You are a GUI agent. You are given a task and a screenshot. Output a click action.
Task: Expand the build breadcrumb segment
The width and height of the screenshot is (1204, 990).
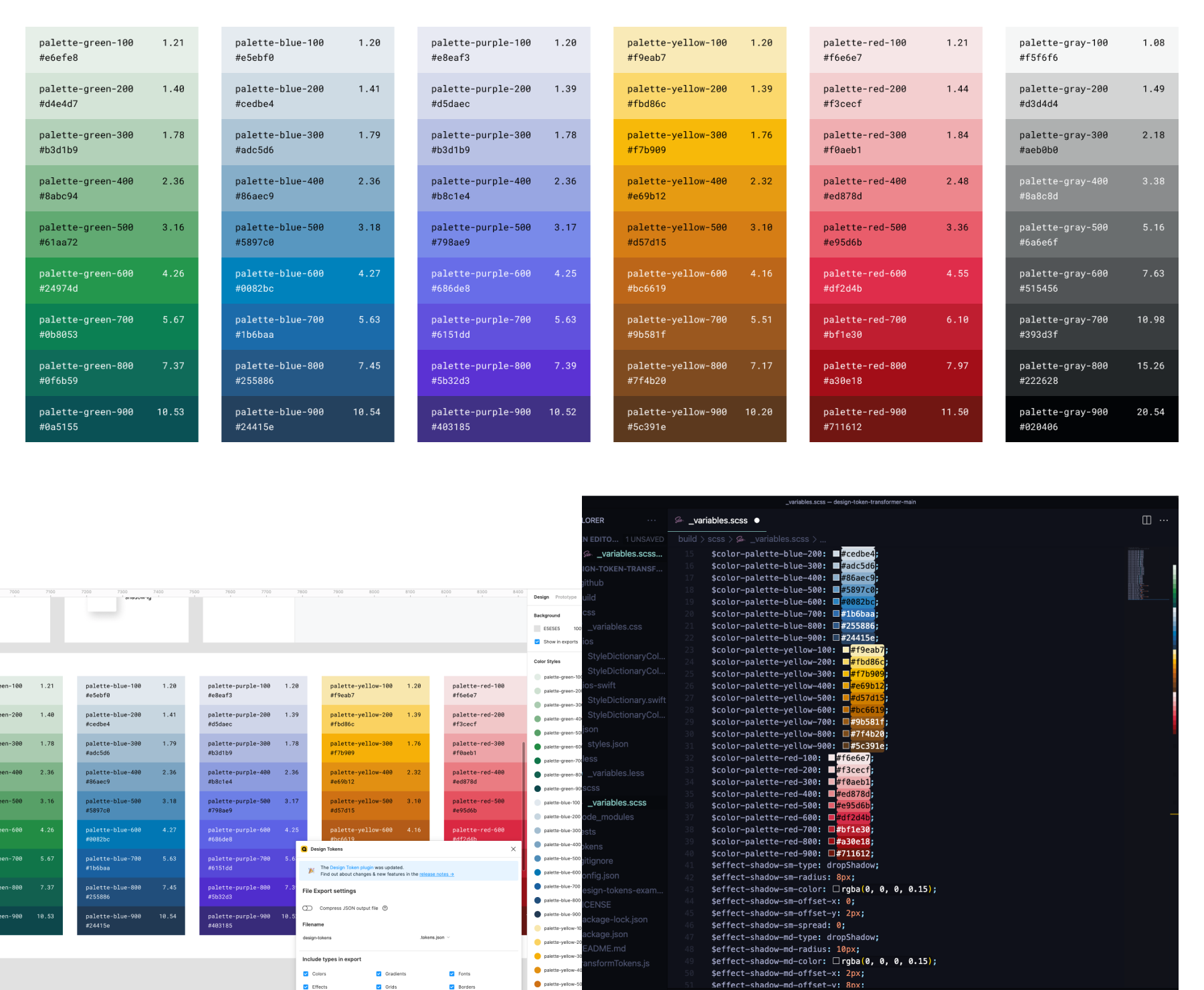pyautogui.click(x=687, y=539)
